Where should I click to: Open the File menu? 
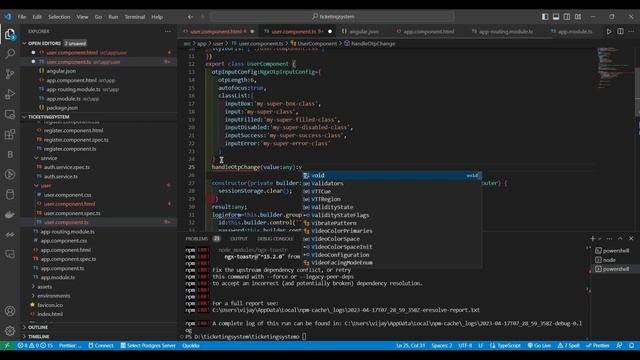click(22, 17)
